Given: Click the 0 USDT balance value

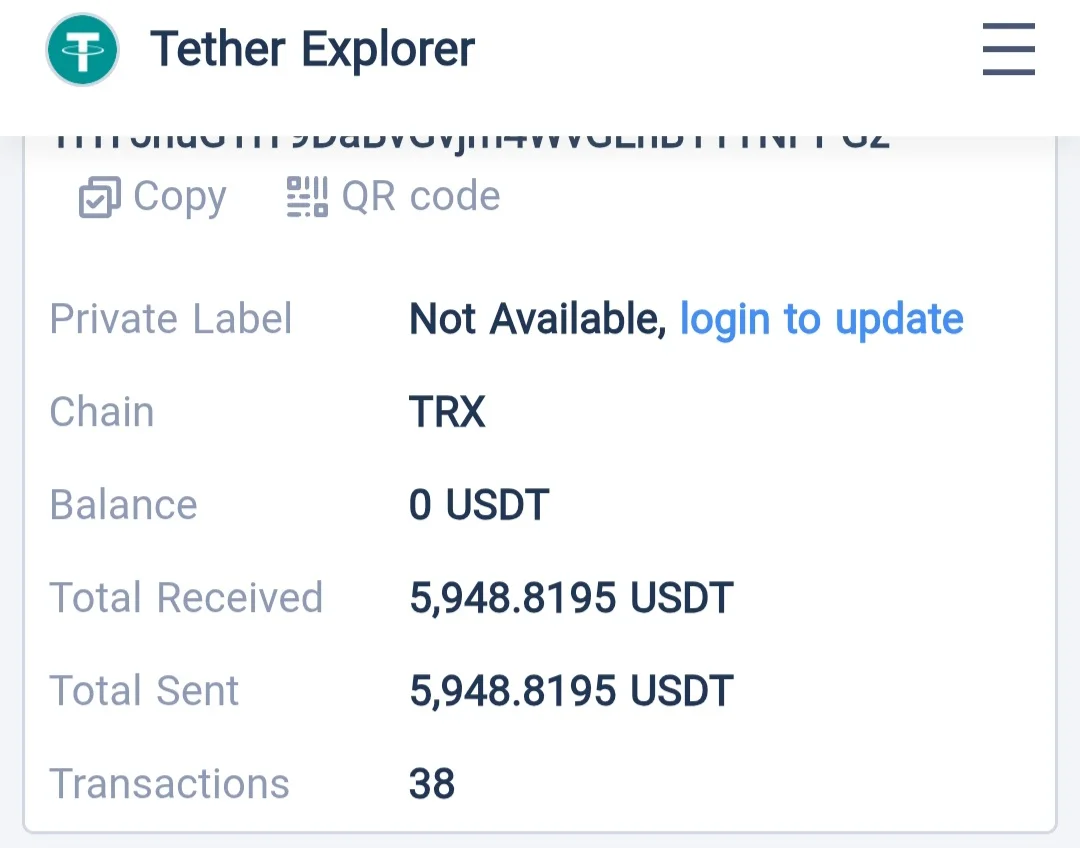Looking at the screenshot, I should (x=479, y=505).
